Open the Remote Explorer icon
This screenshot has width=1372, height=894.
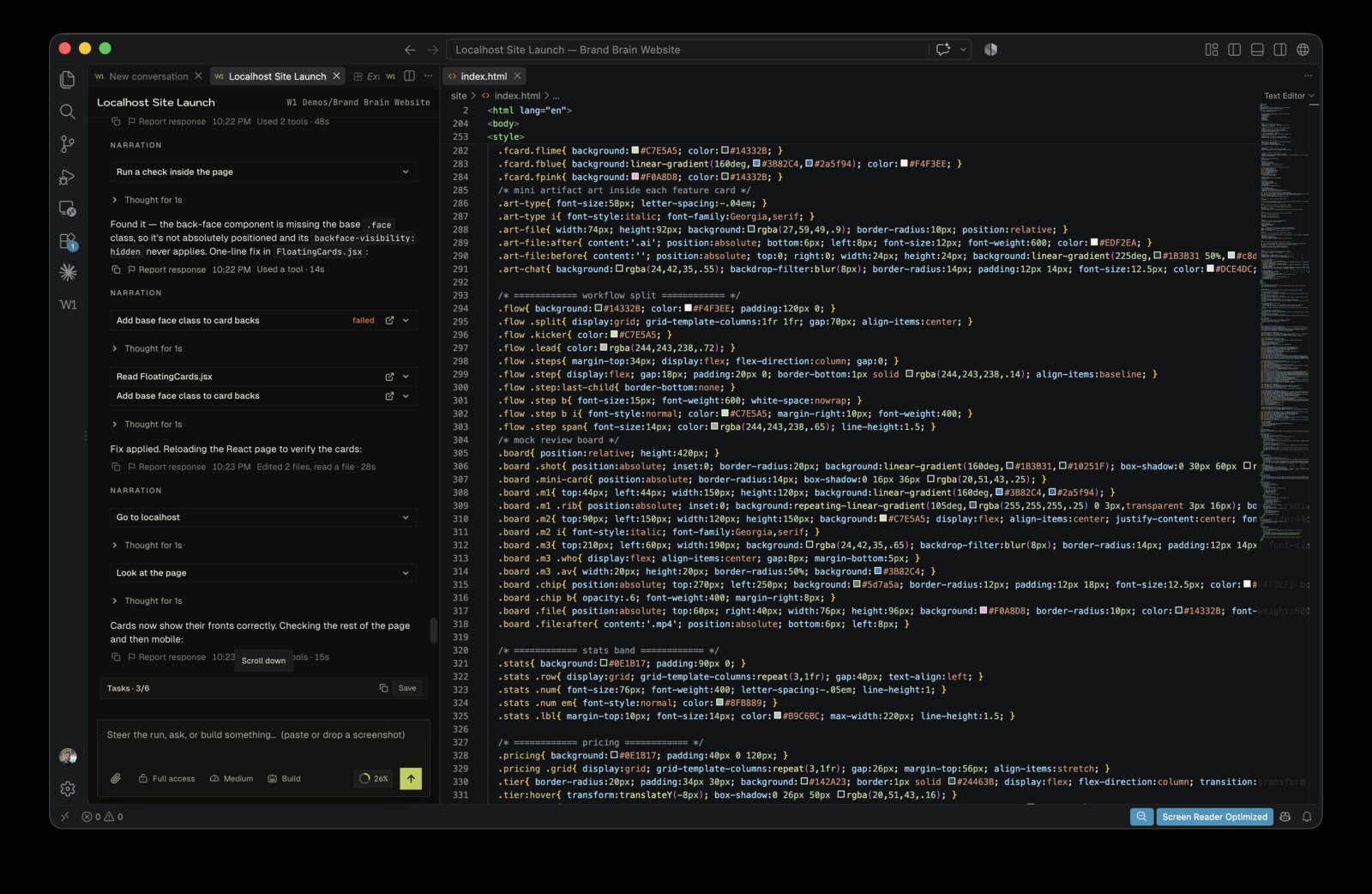coord(68,208)
